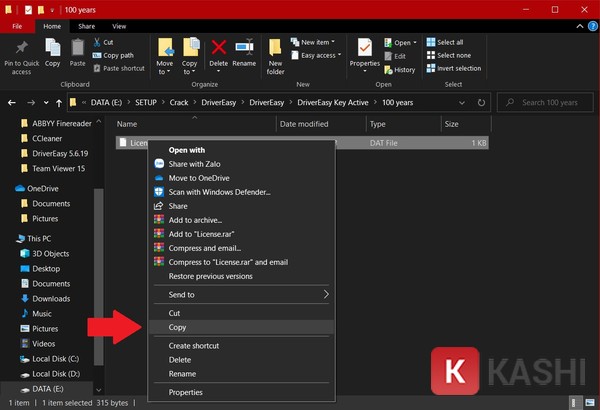Click DATA (E:) in the address breadcrumb
The width and height of the screenshot is (600, 410).
coord(106,103)
